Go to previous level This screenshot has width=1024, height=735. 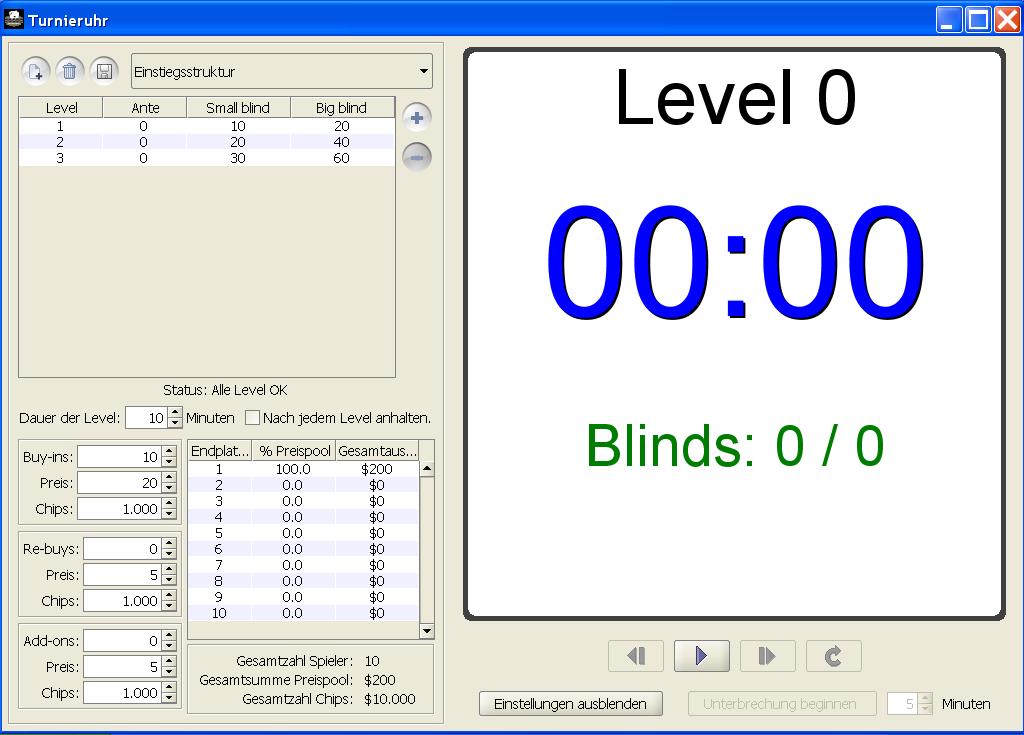pos(636,656)
